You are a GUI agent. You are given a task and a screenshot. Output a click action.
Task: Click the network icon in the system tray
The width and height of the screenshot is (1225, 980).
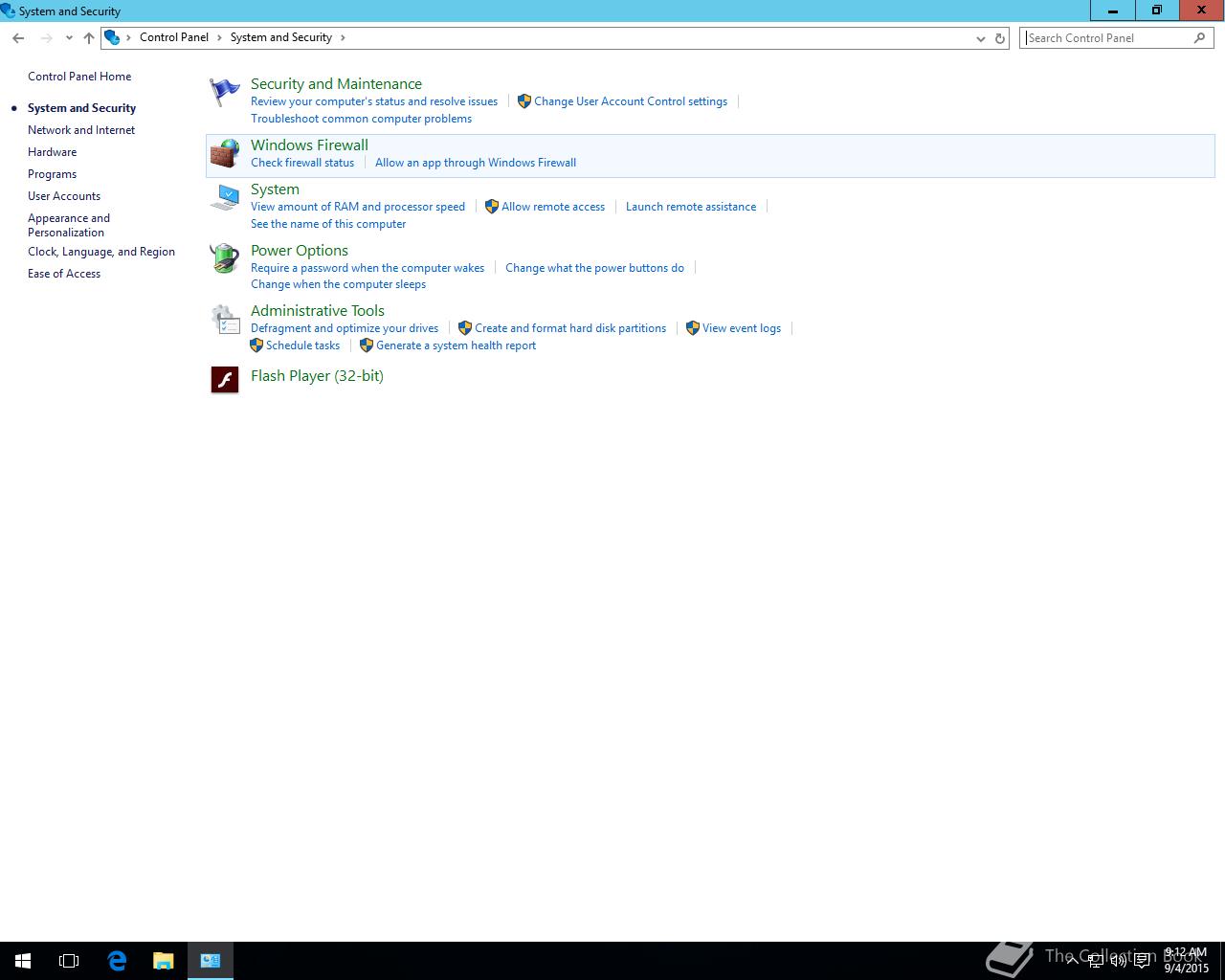(x=1096, y=961)
